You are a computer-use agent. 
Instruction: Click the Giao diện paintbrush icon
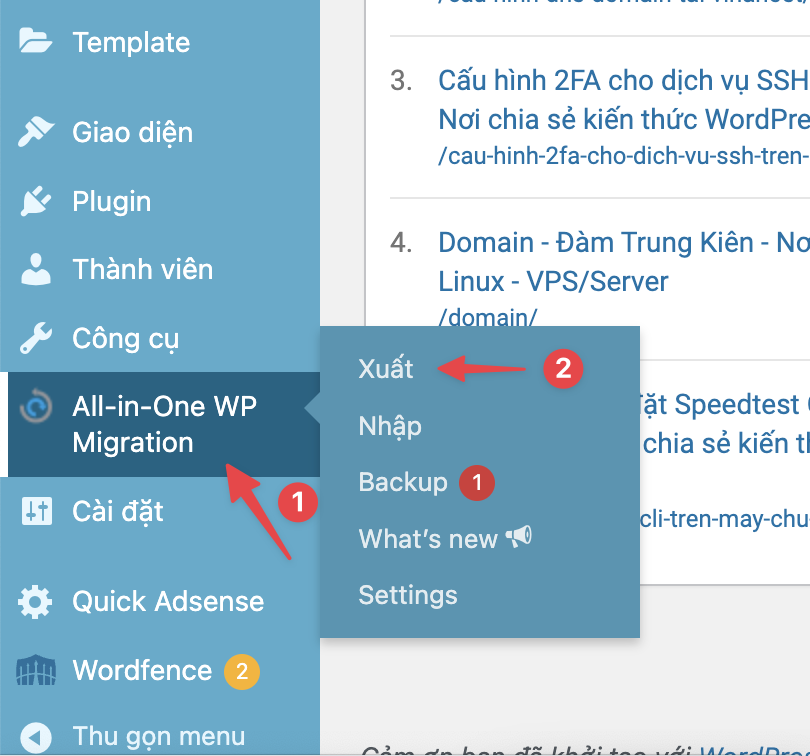click(x=36, y=132)
